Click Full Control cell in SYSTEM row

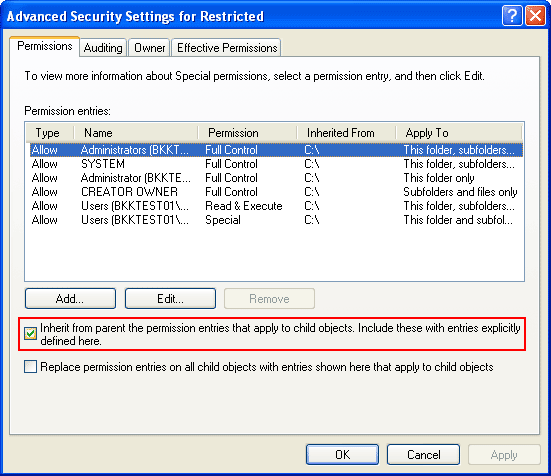[231, 164]
